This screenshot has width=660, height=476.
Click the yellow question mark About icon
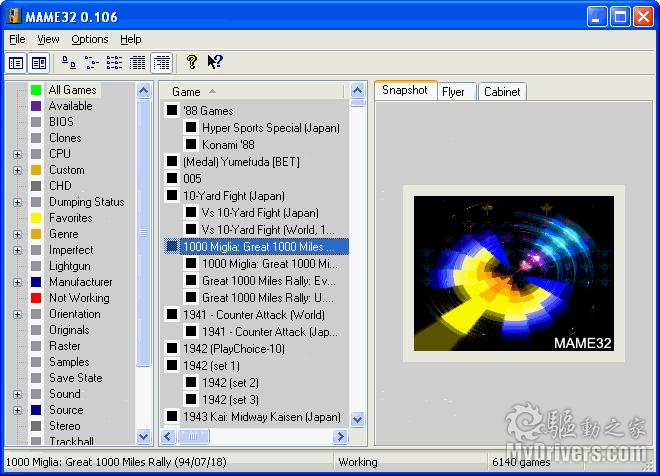pyautogui.click(x=192, y=62)
